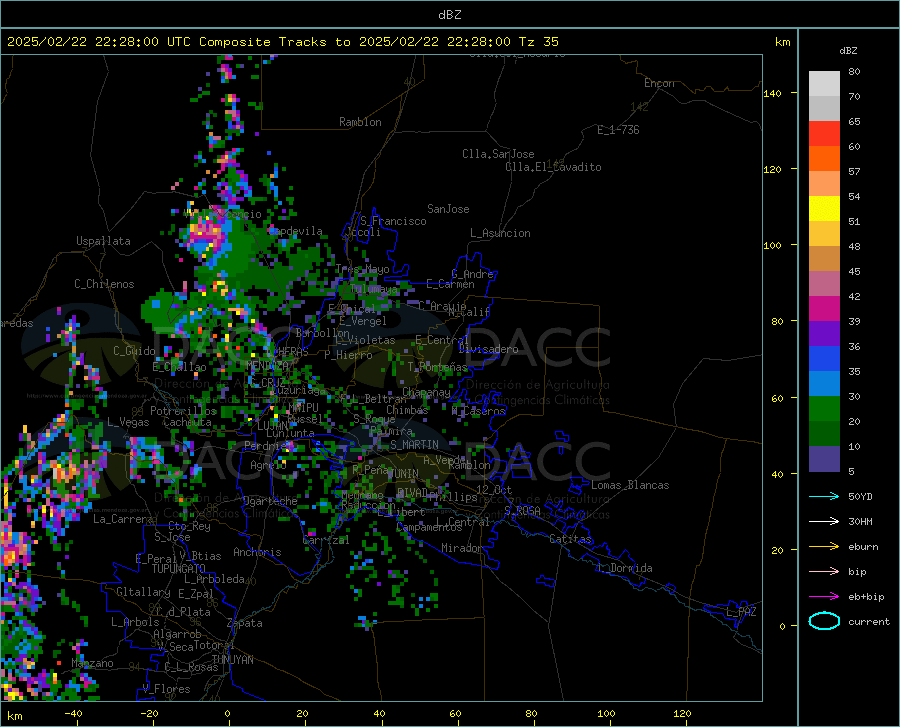Click the cyan 'current' ellipse legend icon
900x727 pixels.
pyautogui.click(x=824, y=621)
